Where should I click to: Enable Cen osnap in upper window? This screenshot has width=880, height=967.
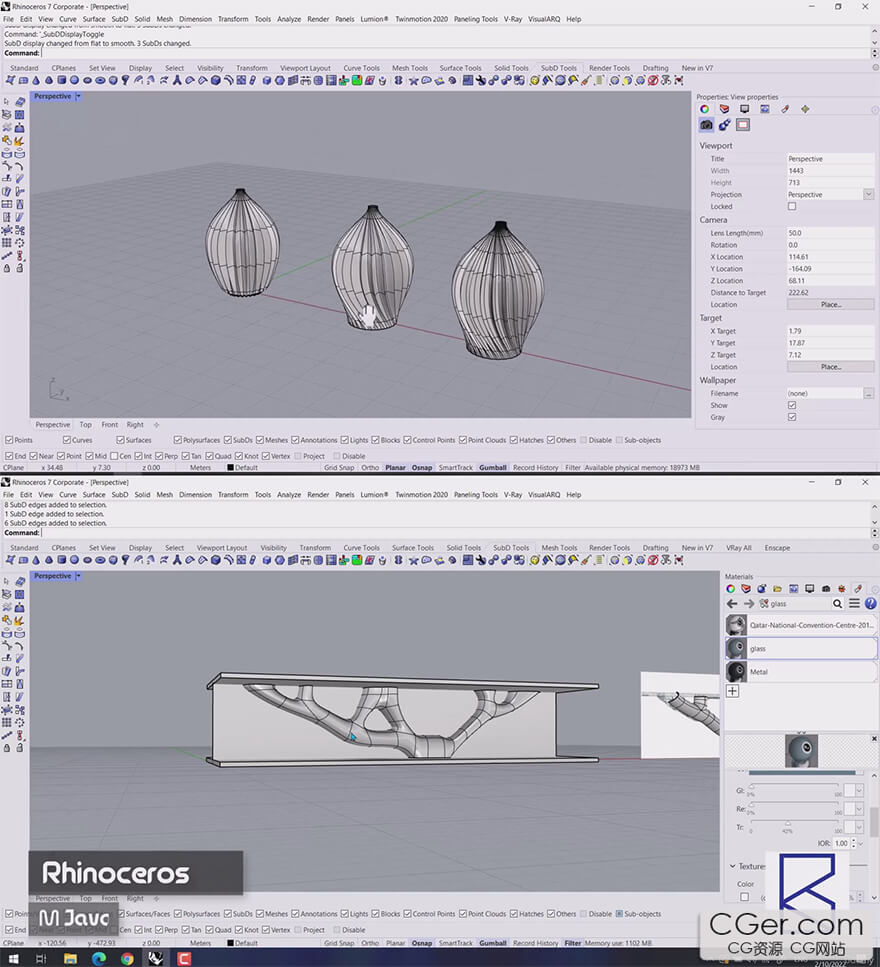click(114, 456)
